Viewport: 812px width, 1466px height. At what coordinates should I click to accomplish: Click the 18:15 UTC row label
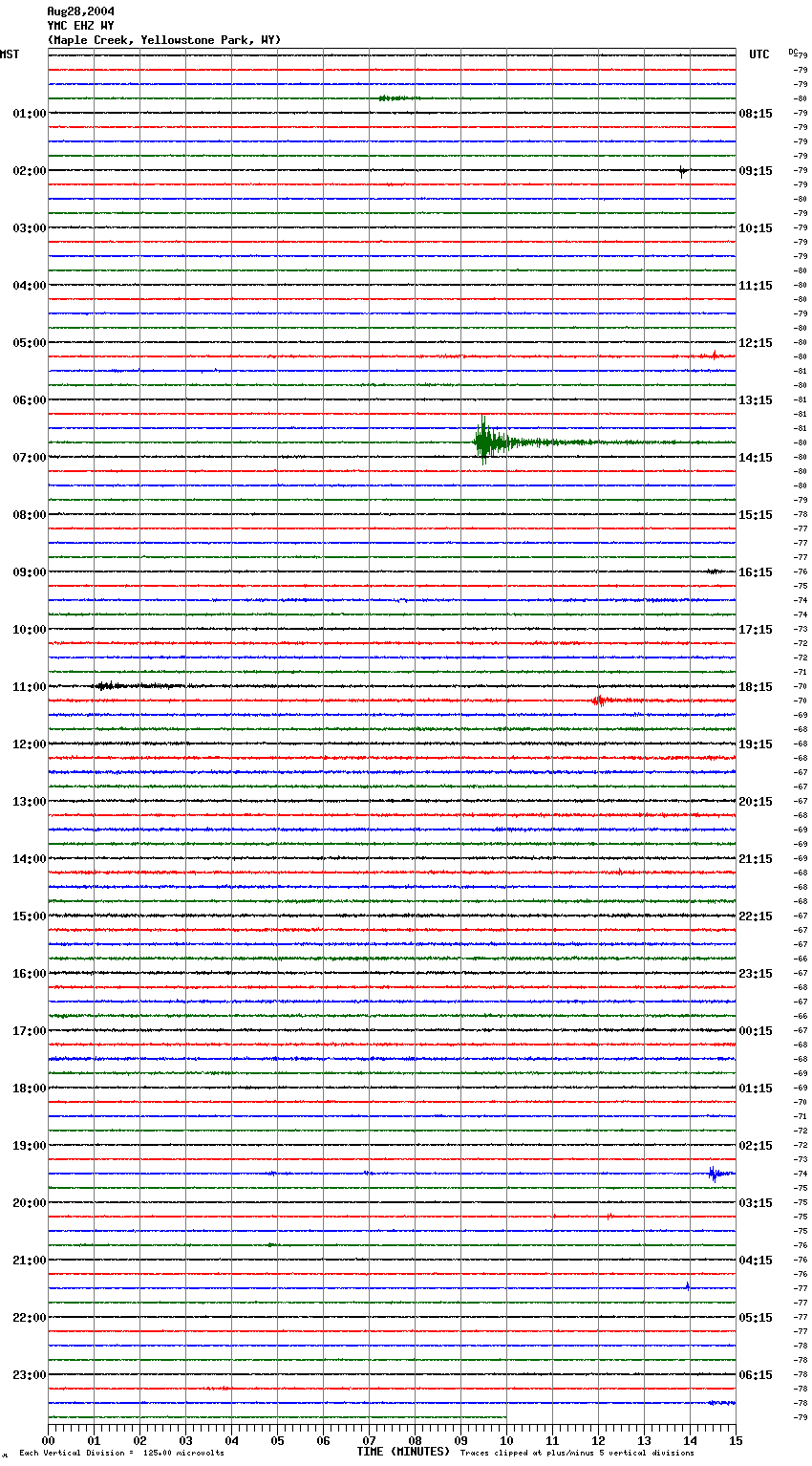(756, 687)
